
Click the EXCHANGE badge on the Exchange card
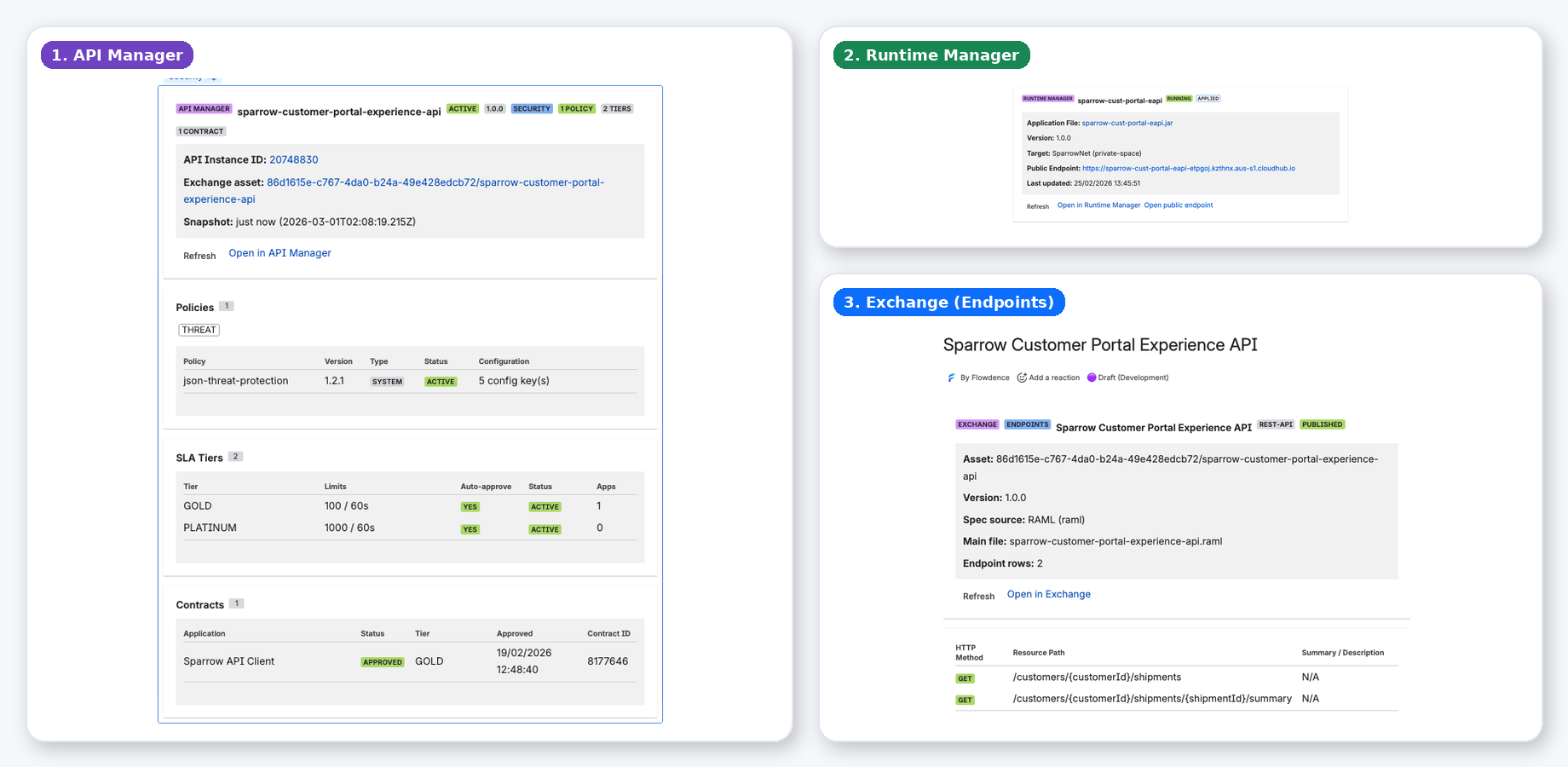pos(977,424)
